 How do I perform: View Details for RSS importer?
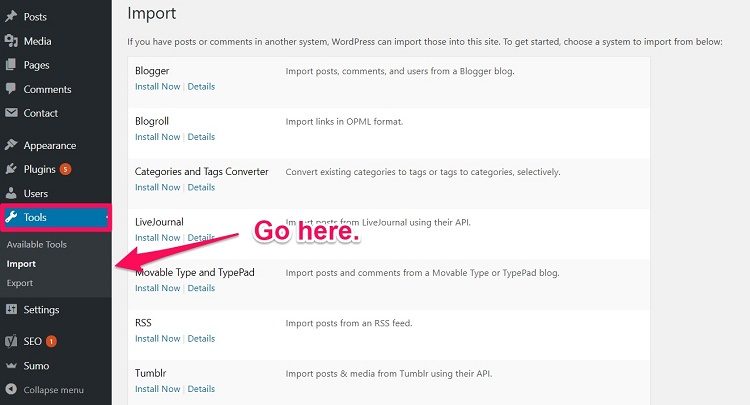click(x=201, y=339)
